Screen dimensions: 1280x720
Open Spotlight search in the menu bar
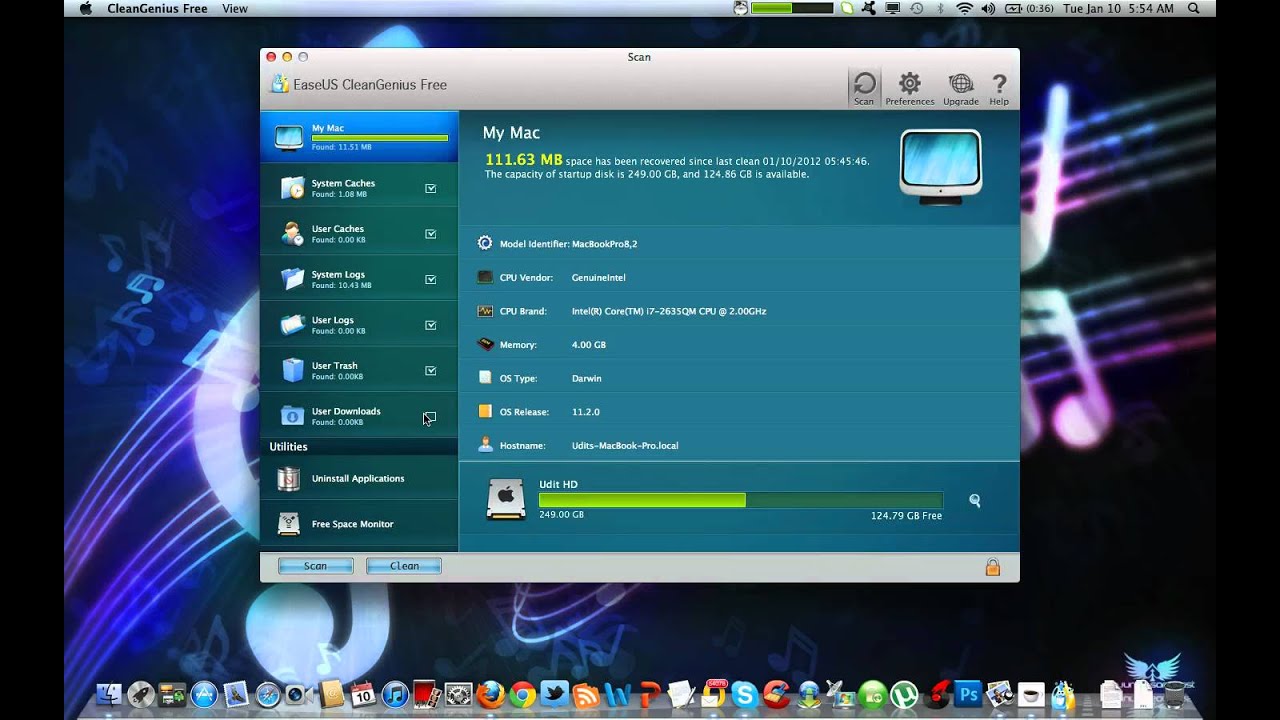1193,8
